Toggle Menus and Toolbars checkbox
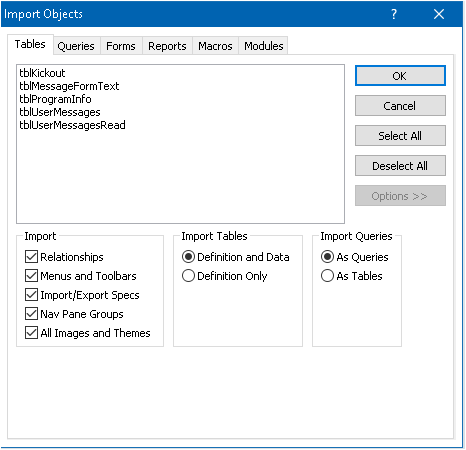 click(31, 276)
